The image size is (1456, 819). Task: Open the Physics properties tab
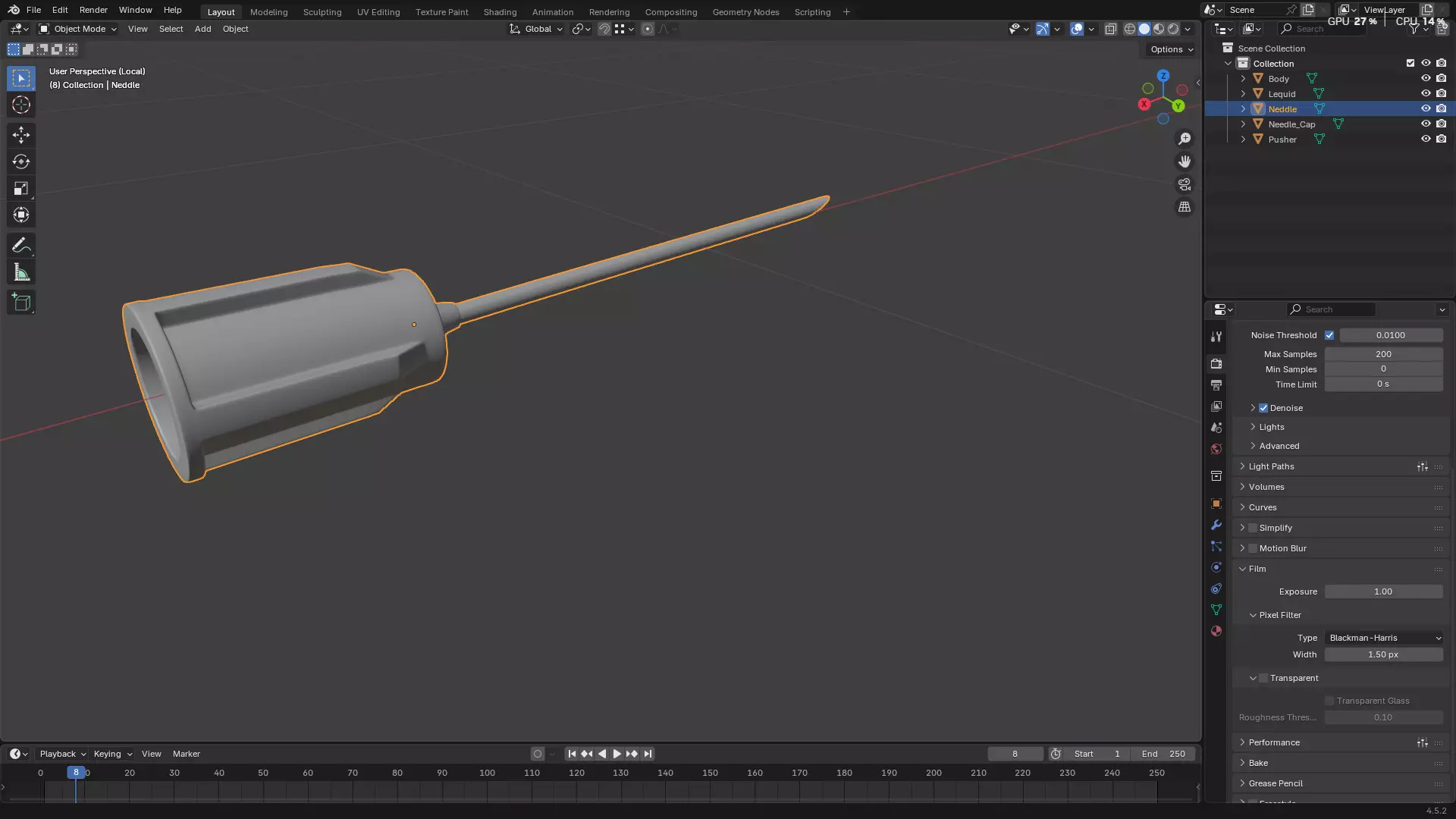[1216, 567]
